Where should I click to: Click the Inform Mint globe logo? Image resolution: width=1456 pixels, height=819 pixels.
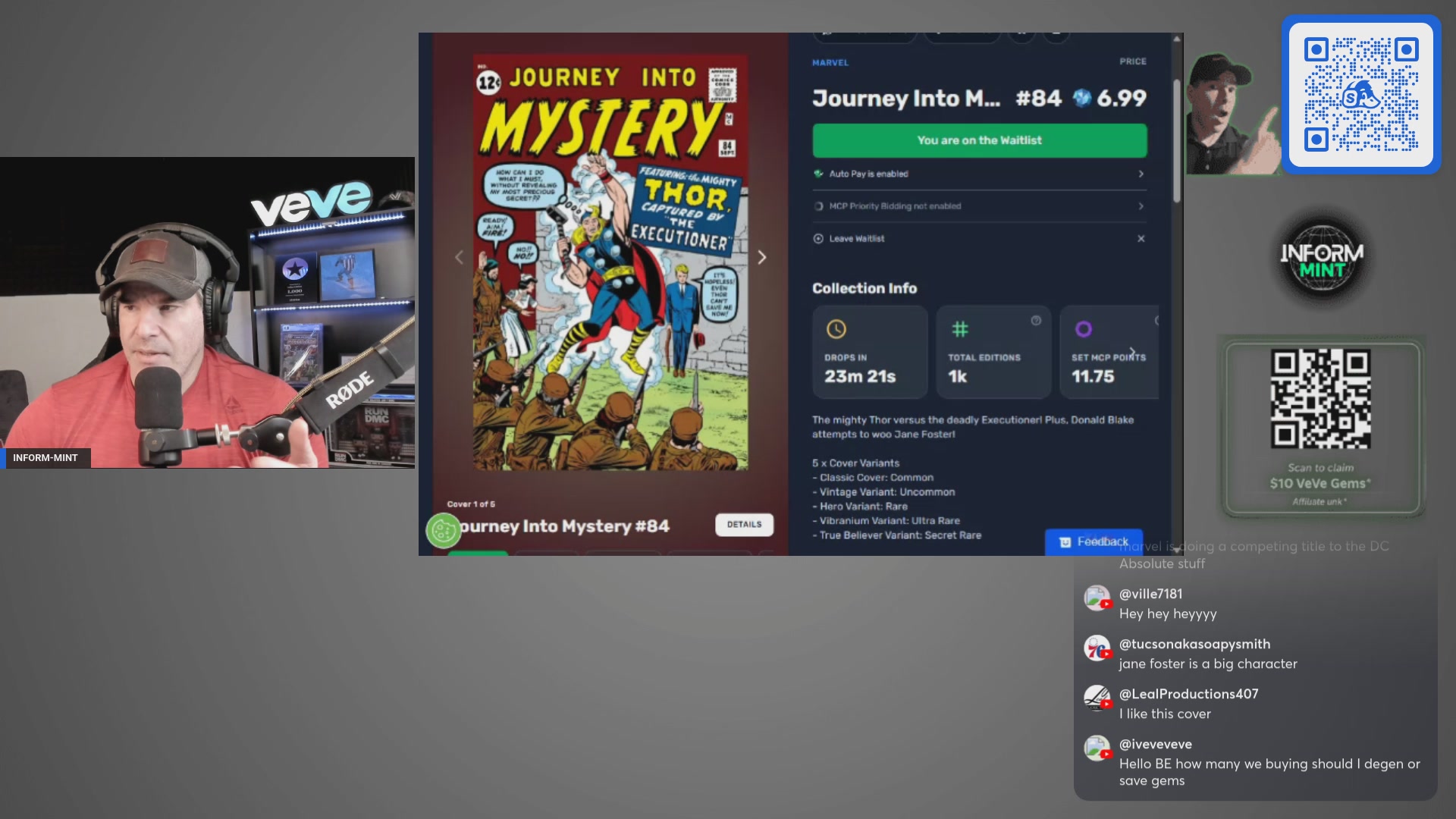[x=1323, y=260]
